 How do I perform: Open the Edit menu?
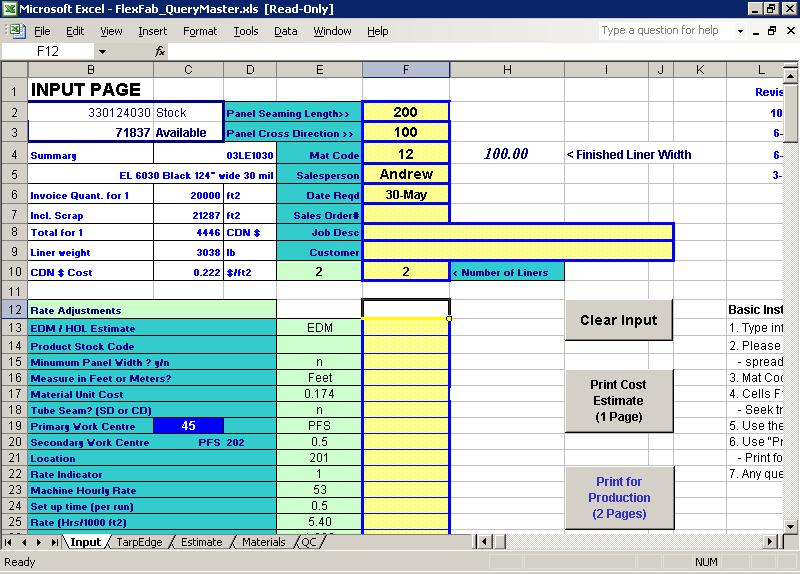75,31
